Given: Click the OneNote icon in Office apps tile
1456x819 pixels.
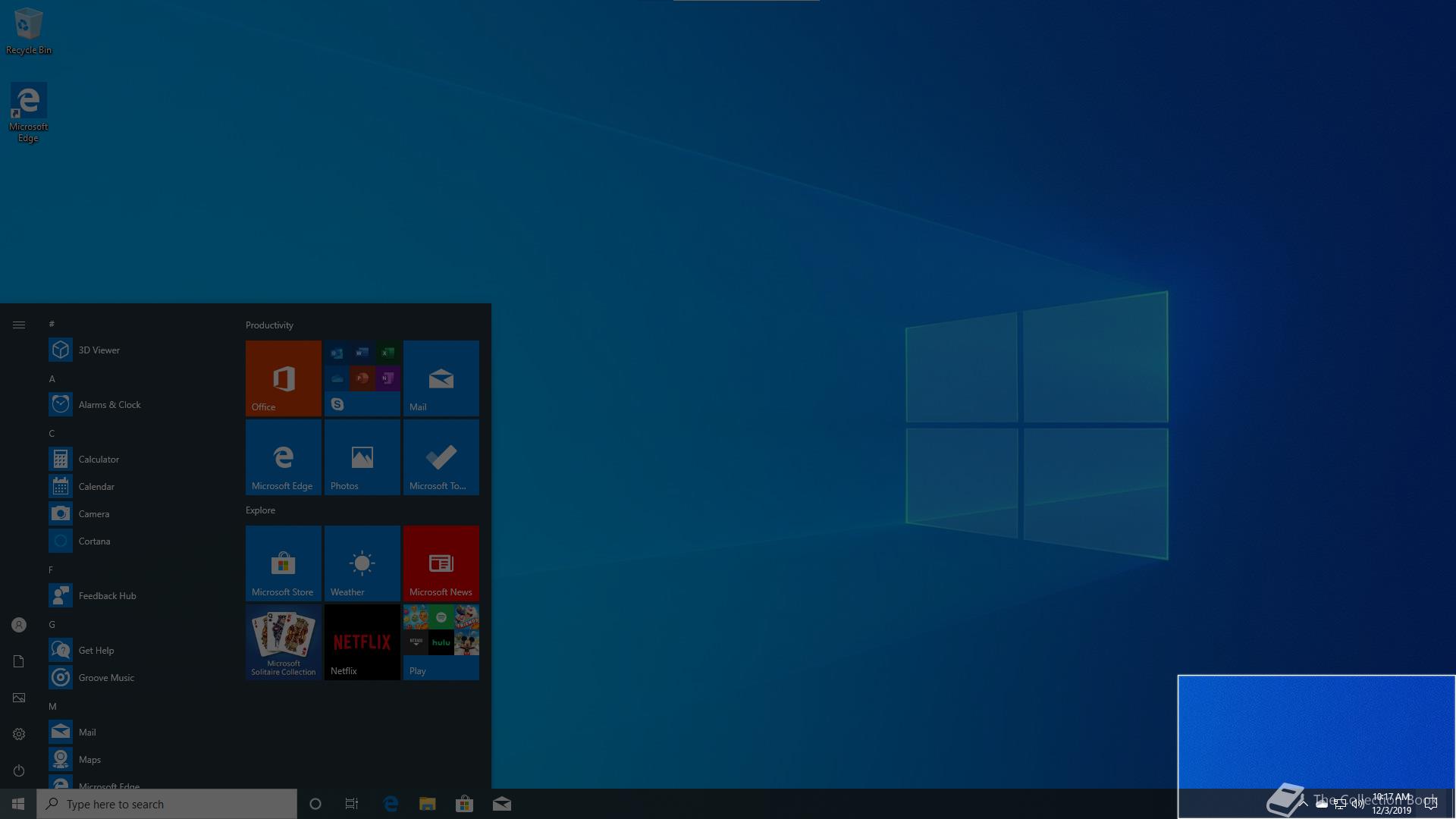Looking at the screenshot, I should [x=388, y=378].
